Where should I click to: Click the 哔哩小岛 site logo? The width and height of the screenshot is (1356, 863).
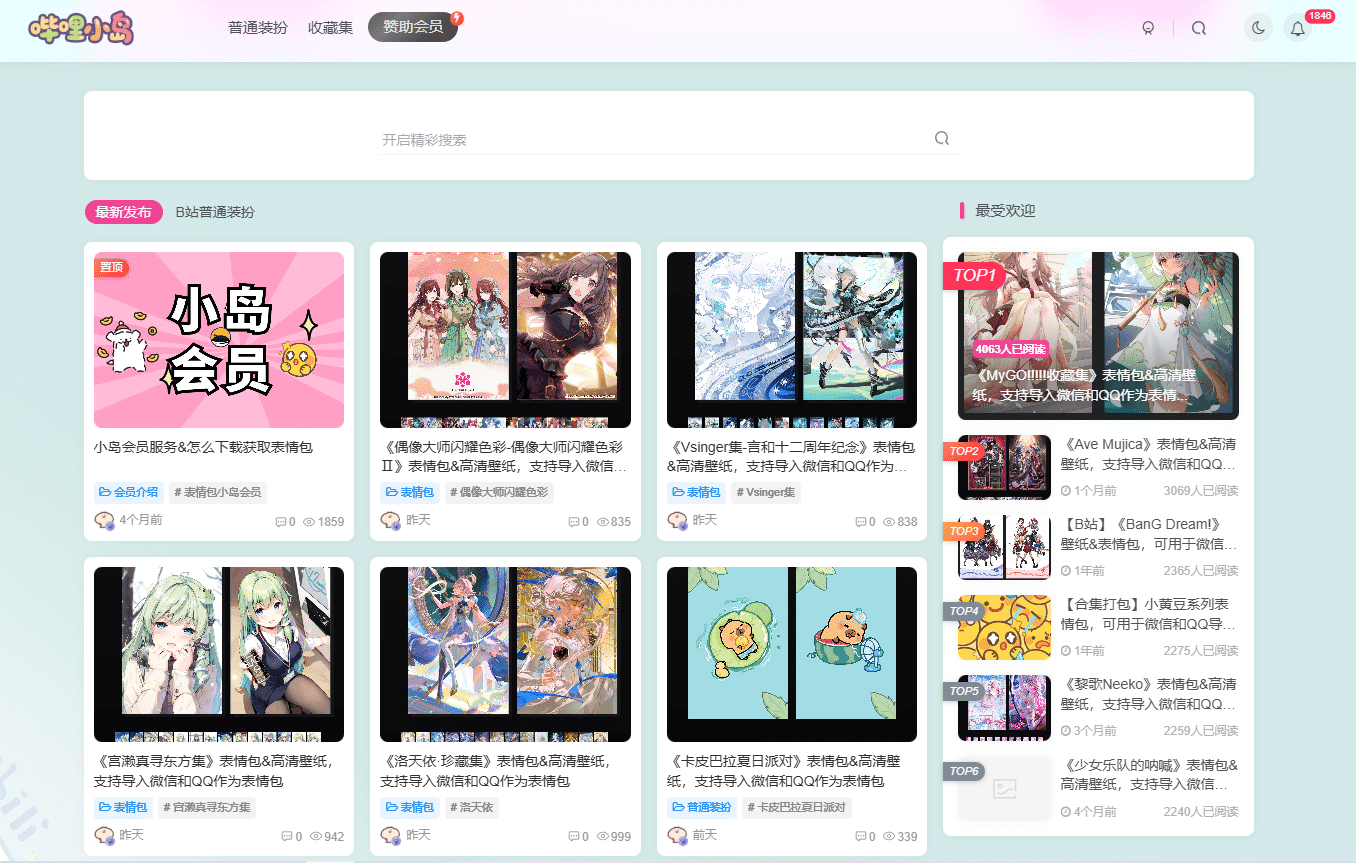(81, 28)
